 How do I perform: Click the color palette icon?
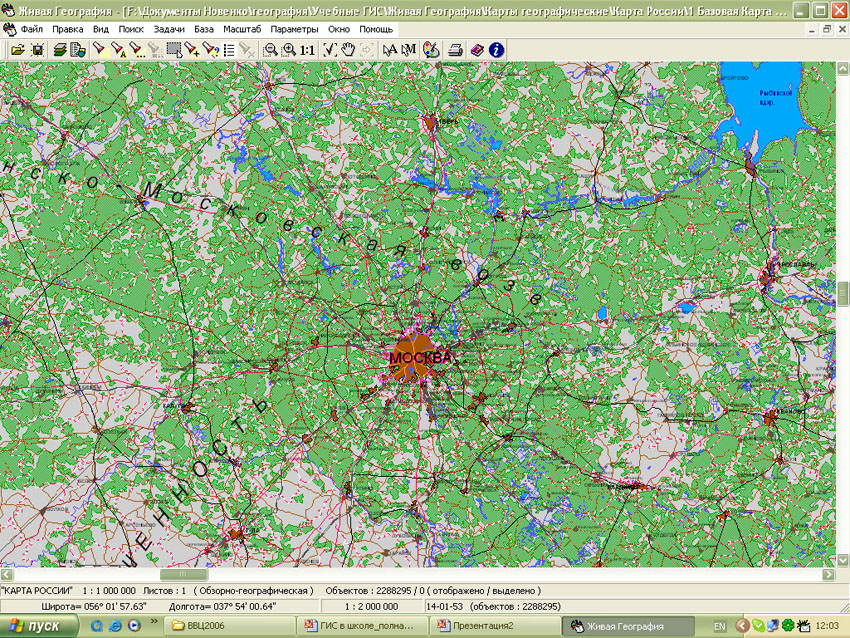click(432, 49)
